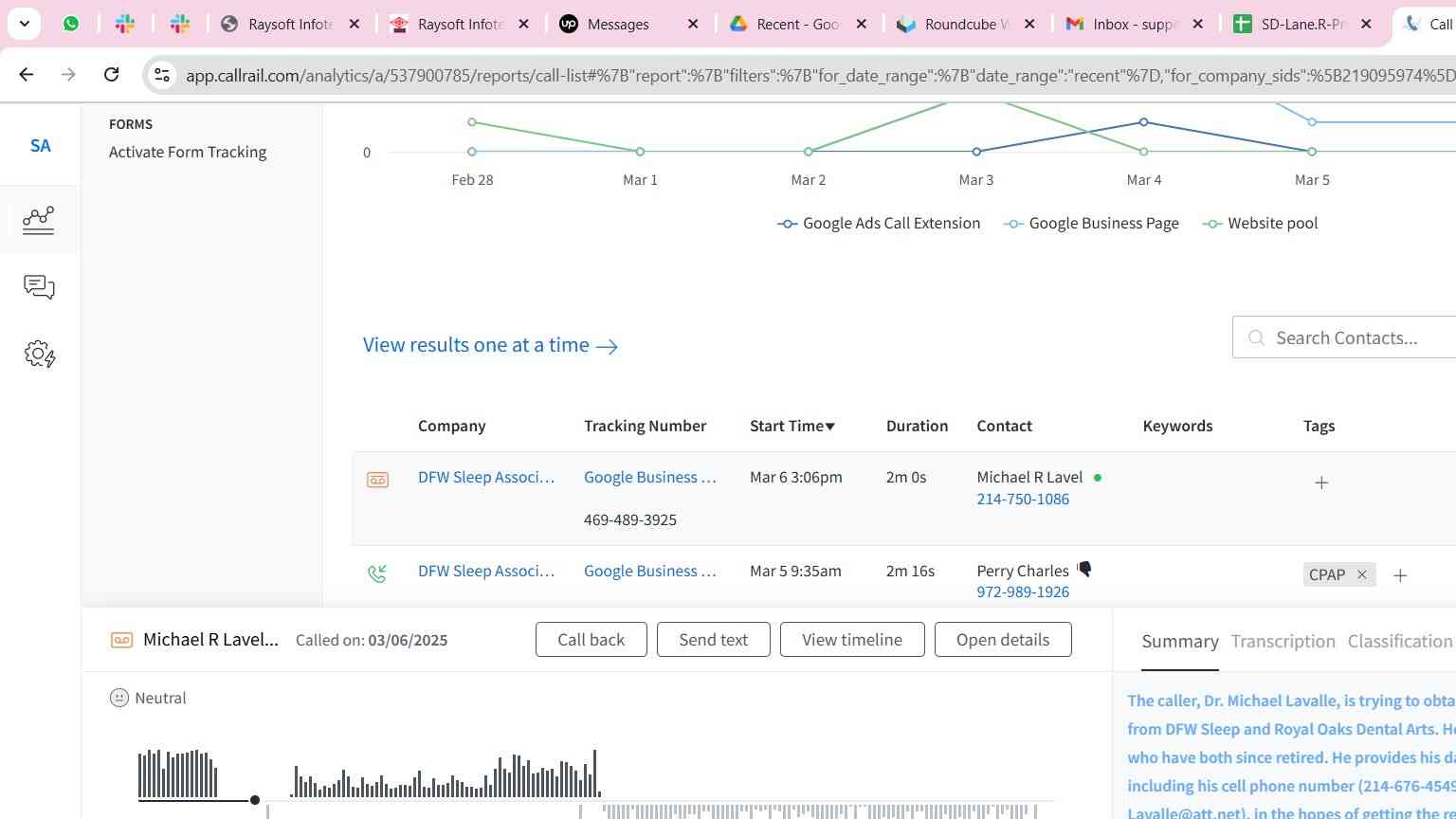Viewport: 1456px width, 819px height.
Task: View site information icon in address bar
Action: coord(162,75)
